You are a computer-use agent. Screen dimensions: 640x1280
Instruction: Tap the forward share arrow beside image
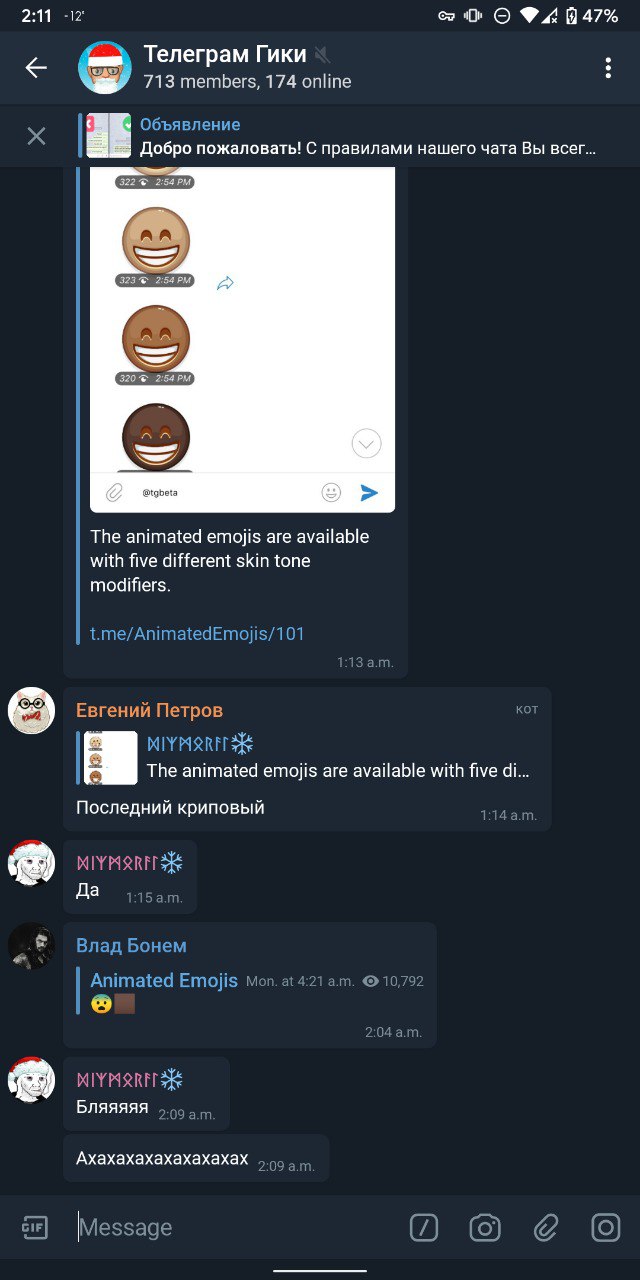(x=225, y=284)
